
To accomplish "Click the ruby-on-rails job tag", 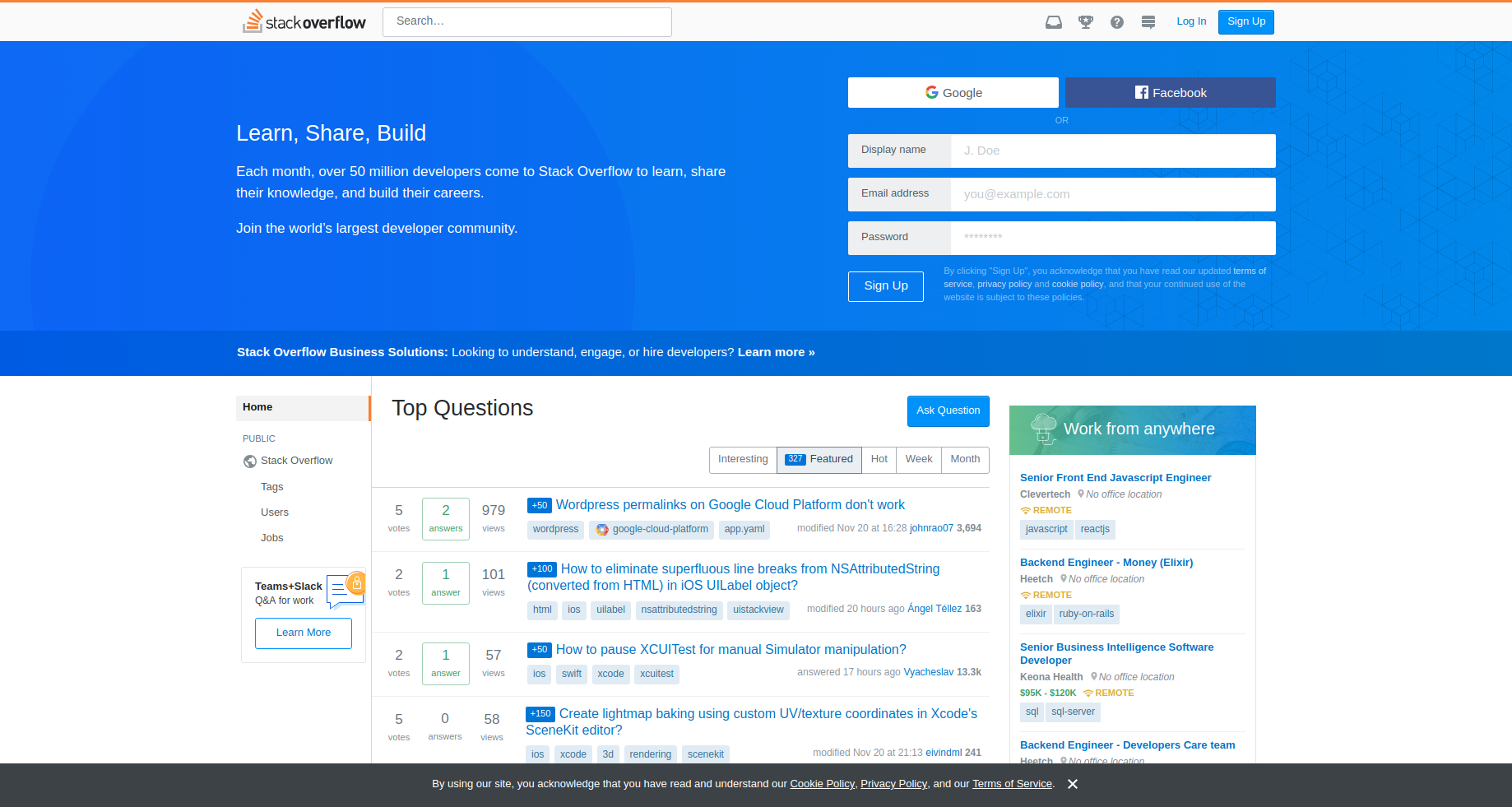I will 1087,615.
